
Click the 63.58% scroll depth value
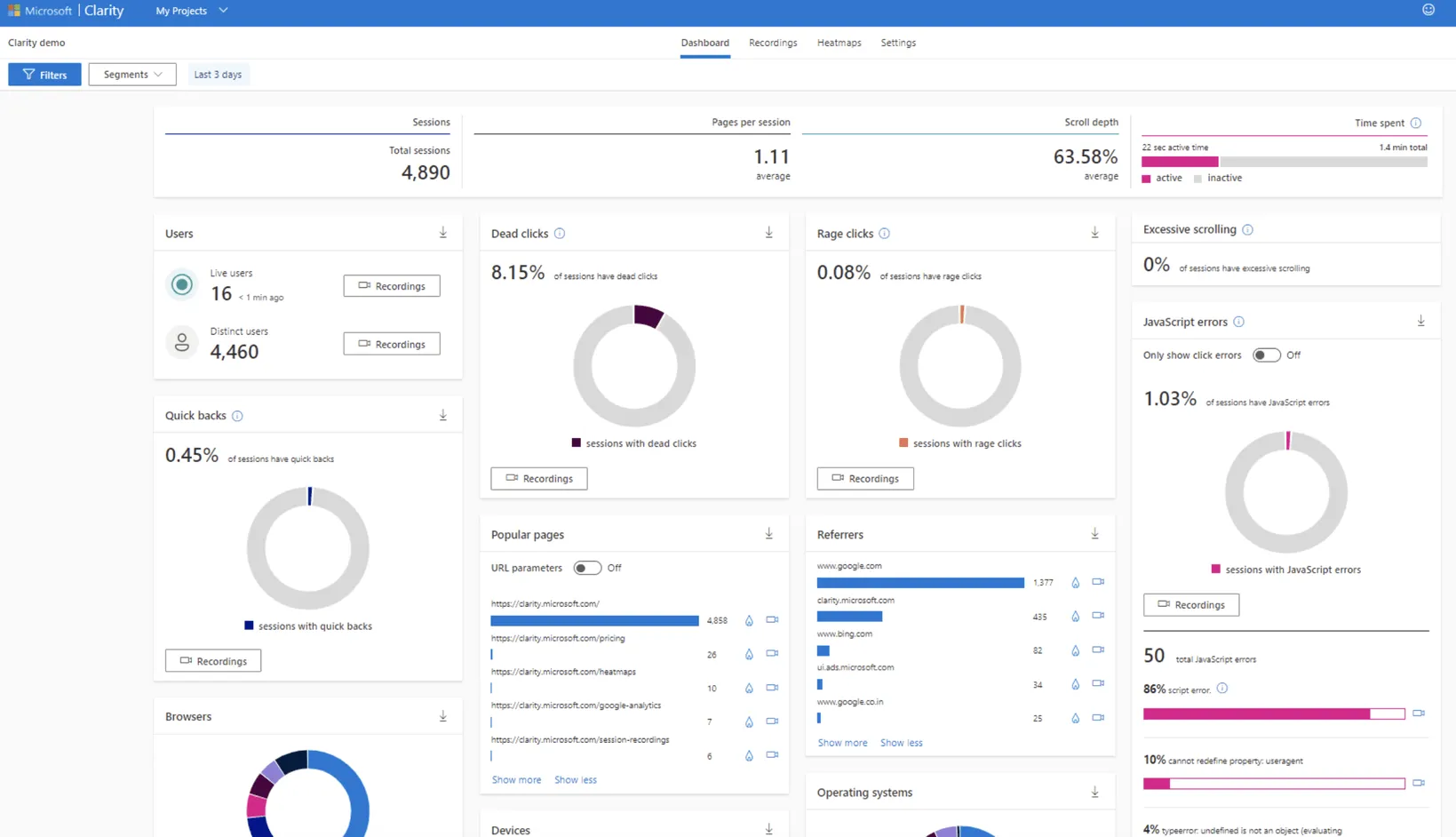[1086, 156]
